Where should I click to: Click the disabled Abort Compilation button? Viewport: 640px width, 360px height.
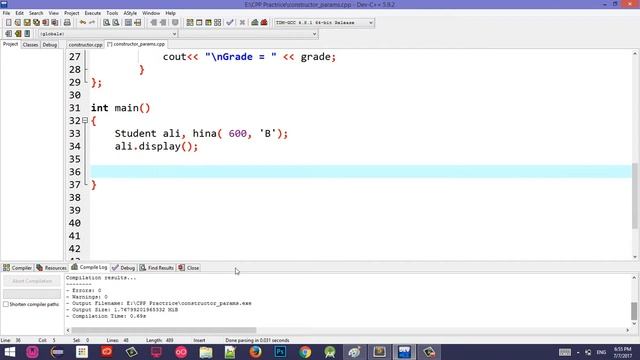pyautogui.click(x=32, y=281)
